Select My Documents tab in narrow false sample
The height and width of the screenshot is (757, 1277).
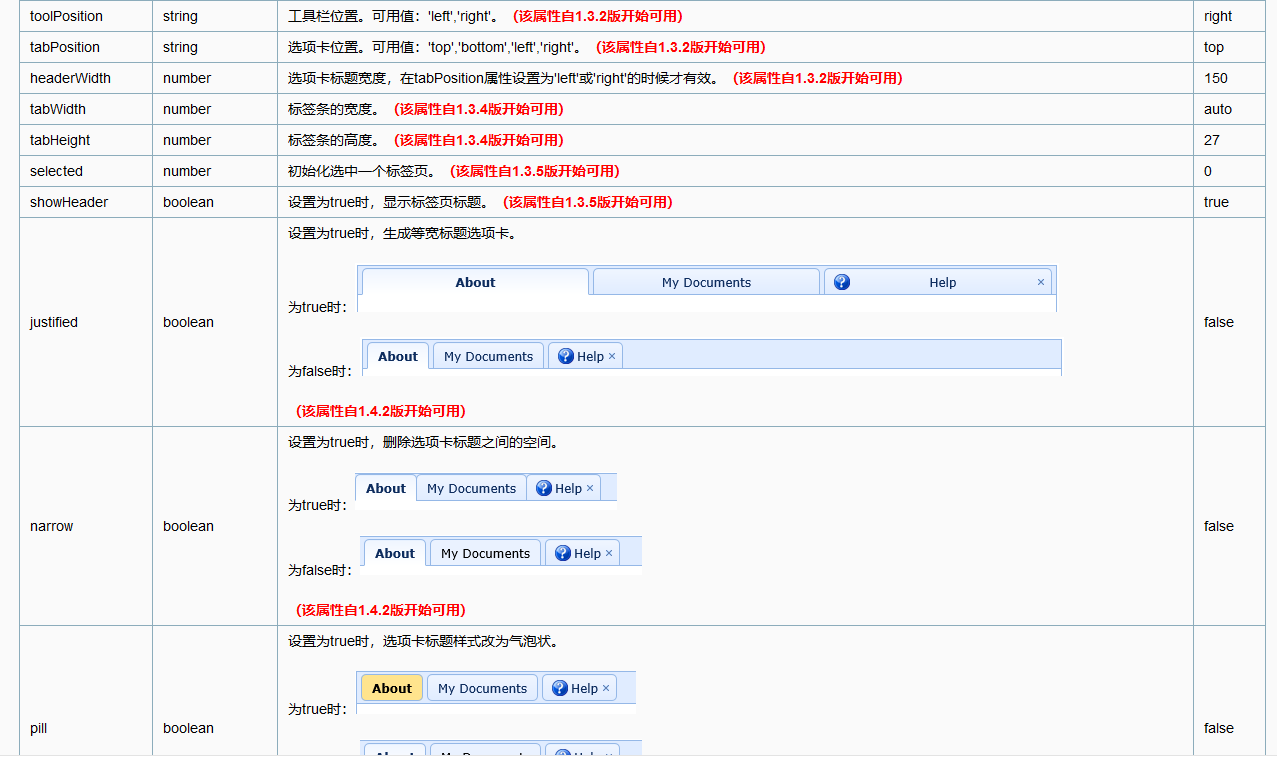coord(486,553)
